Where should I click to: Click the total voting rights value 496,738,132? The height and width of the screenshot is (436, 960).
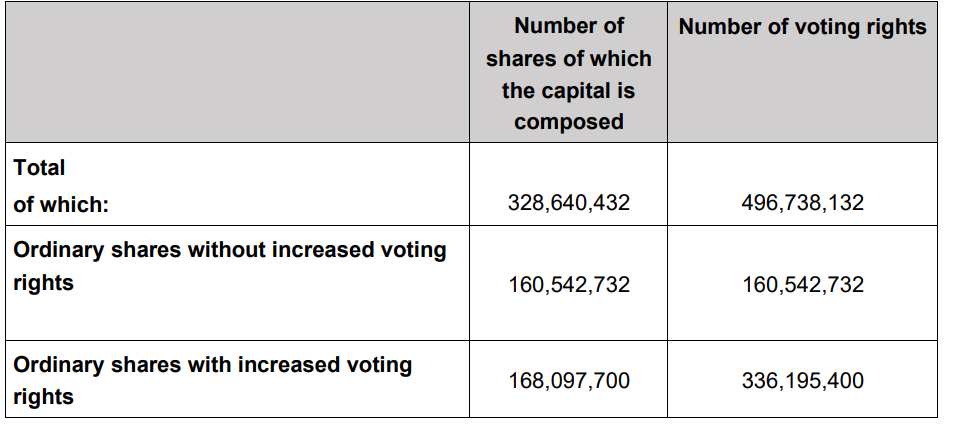click(802, 203)
